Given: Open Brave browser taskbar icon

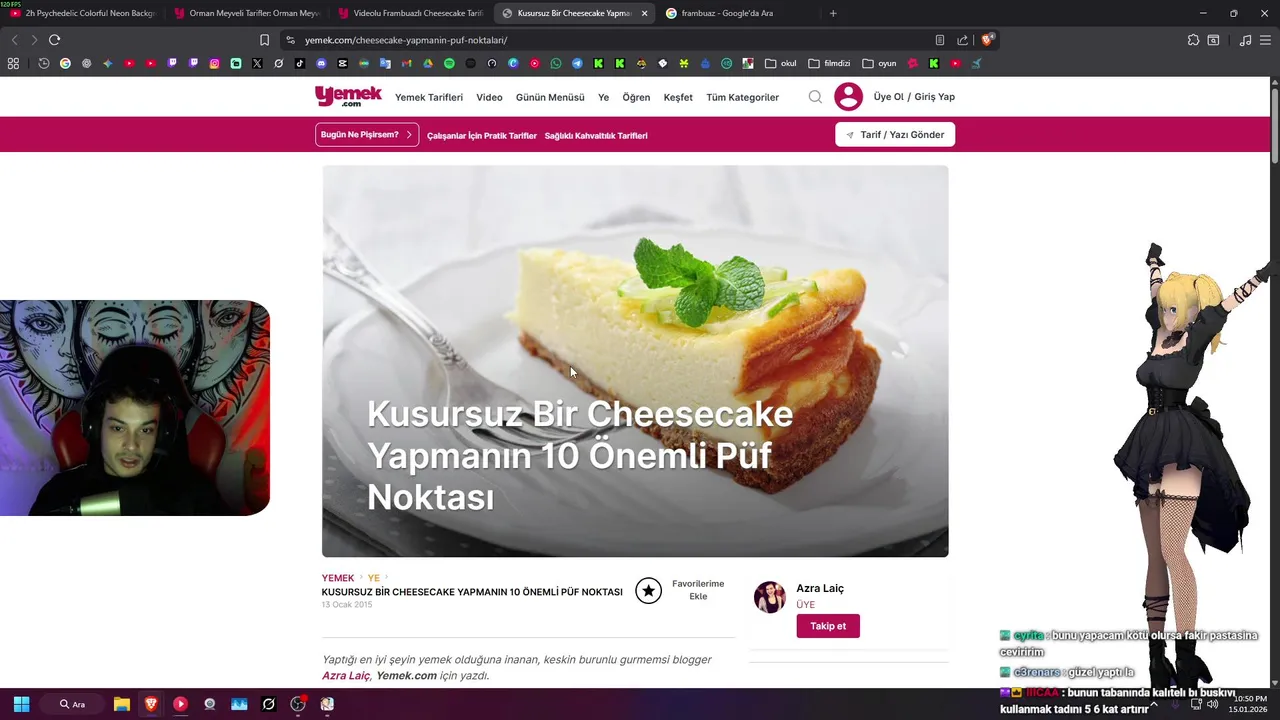Looking at the screenshot, I should click(x=151, y=704).
